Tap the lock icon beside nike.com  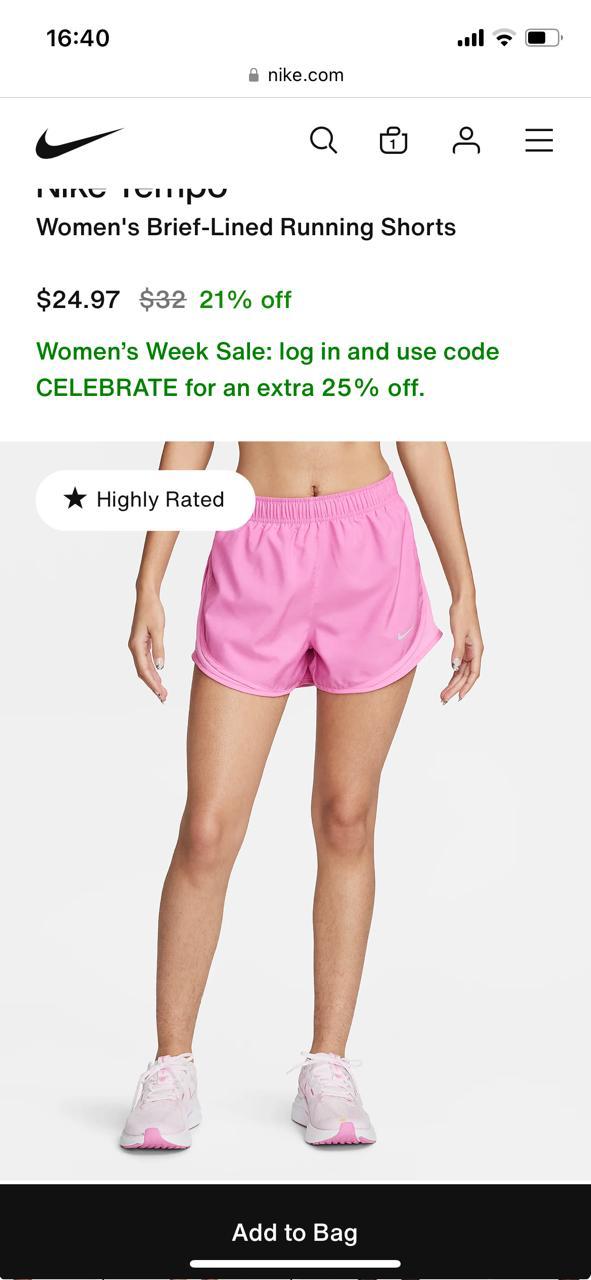click(253, 75)
